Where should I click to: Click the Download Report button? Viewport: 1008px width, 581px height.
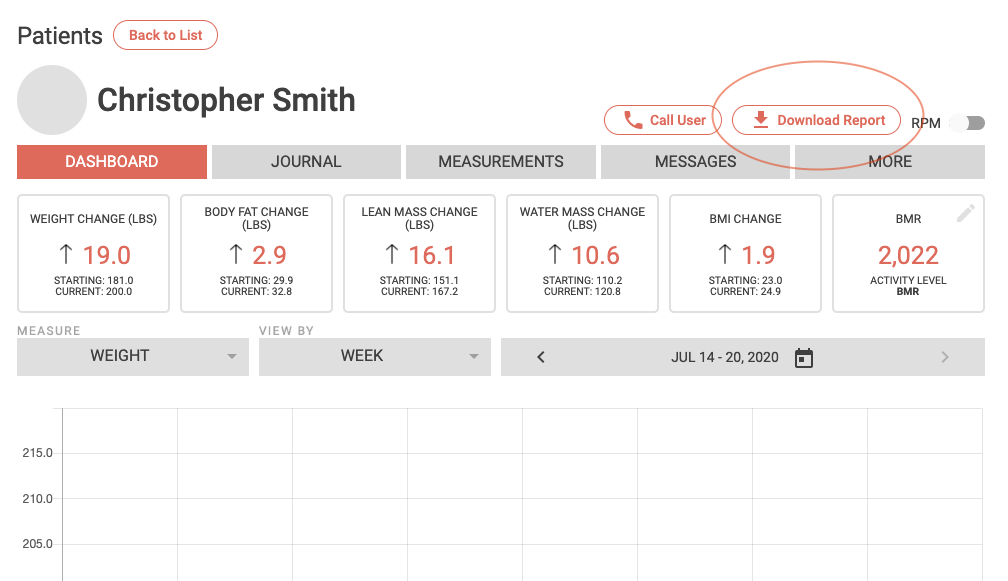(x=816, y=120)
